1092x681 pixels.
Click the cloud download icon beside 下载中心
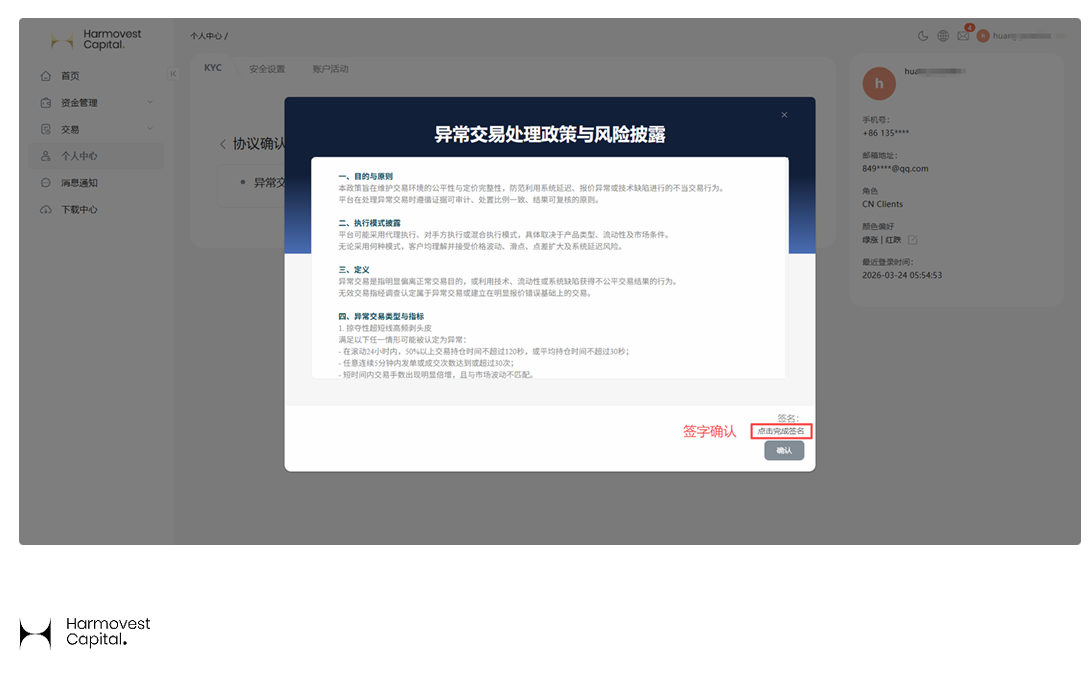click(46, 210)
